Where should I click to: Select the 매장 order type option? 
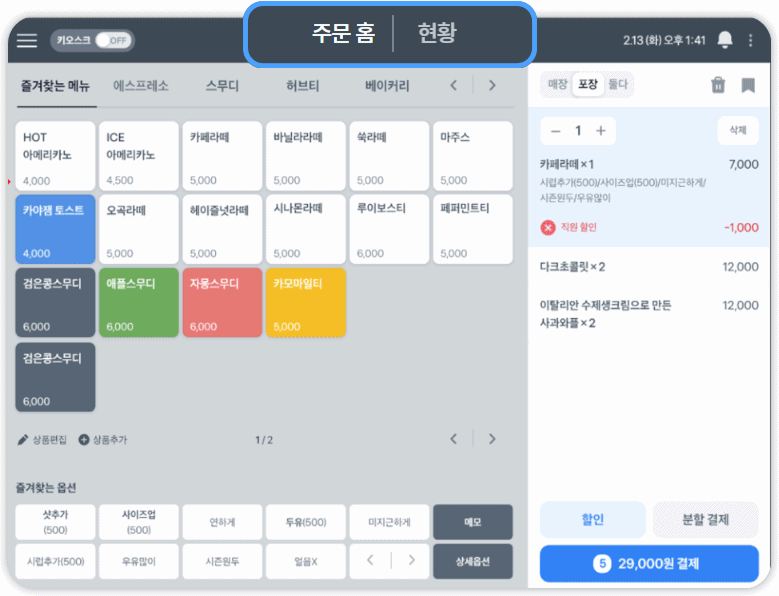(x=557, y=85)
